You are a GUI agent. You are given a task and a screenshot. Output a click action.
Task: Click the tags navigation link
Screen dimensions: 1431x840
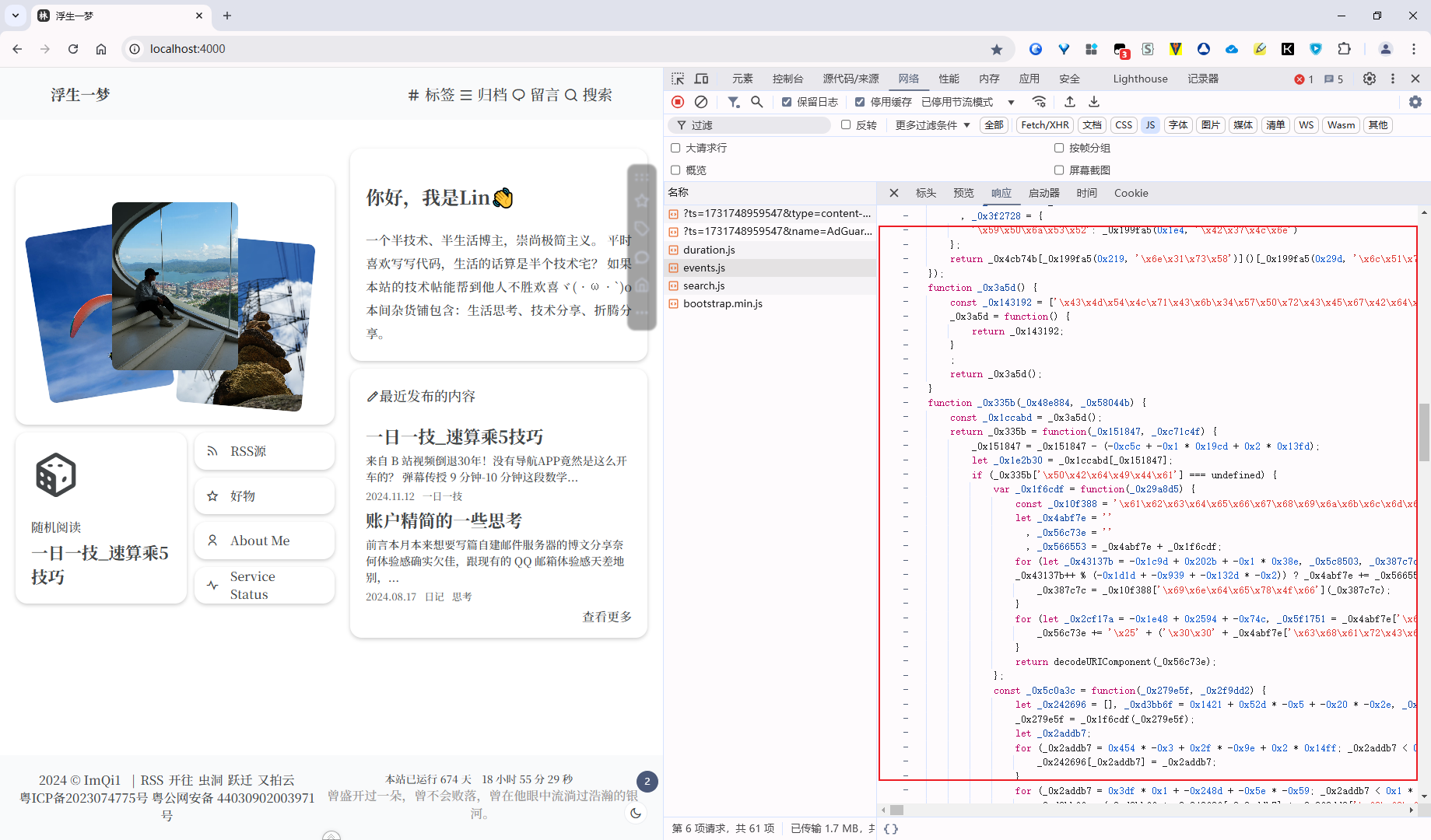(x=431, y=95)
